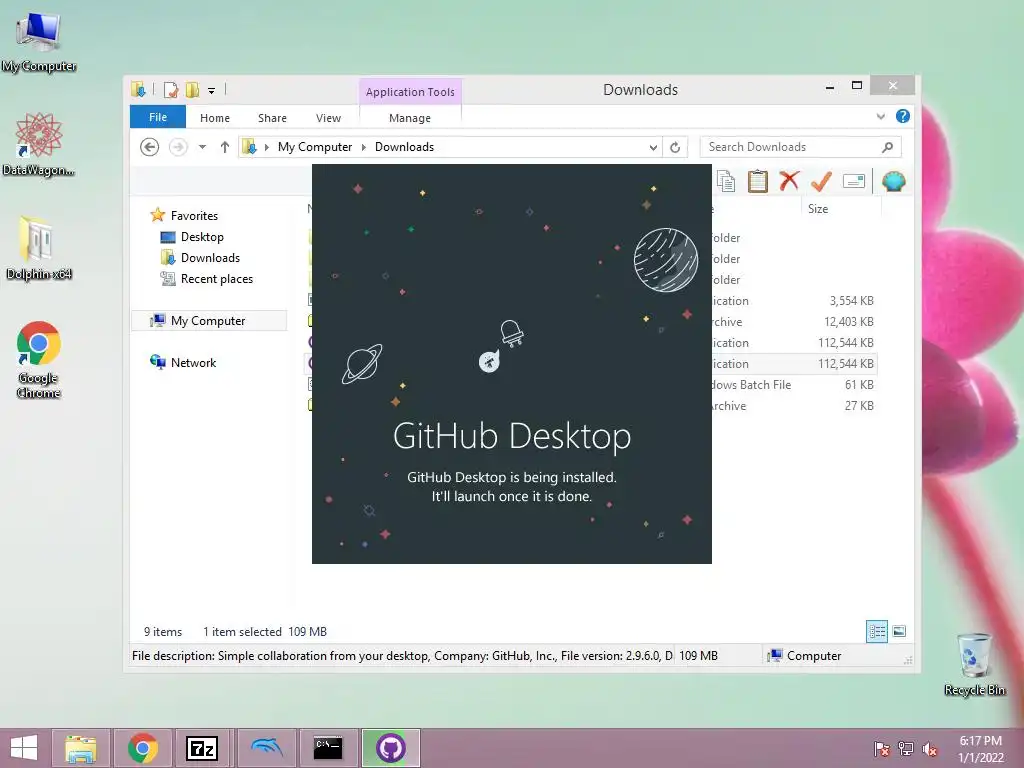The image size is (1024, 768).
Task: Select the My Computer desktop icon
Action: pos(39,42)
